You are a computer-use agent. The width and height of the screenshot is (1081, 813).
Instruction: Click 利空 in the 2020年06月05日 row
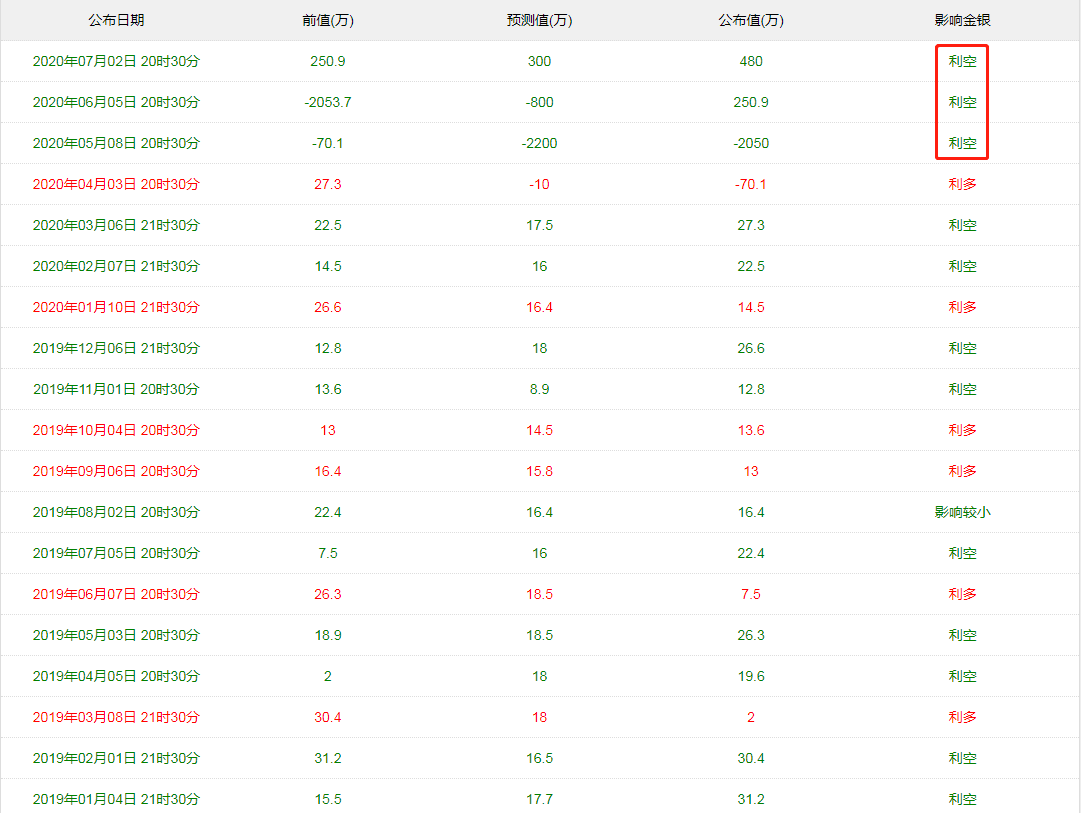point(962,102)
